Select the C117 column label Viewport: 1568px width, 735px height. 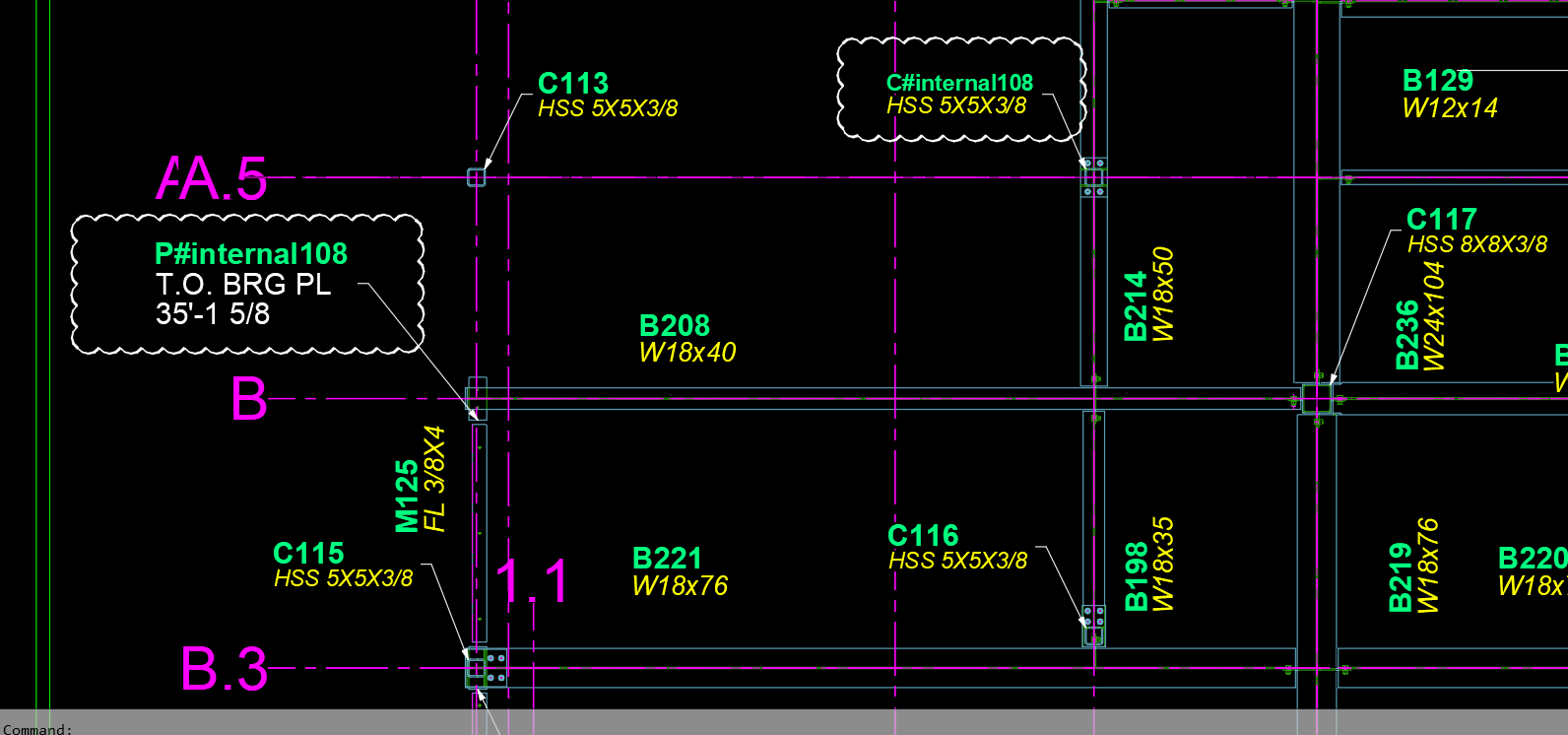1442,219
